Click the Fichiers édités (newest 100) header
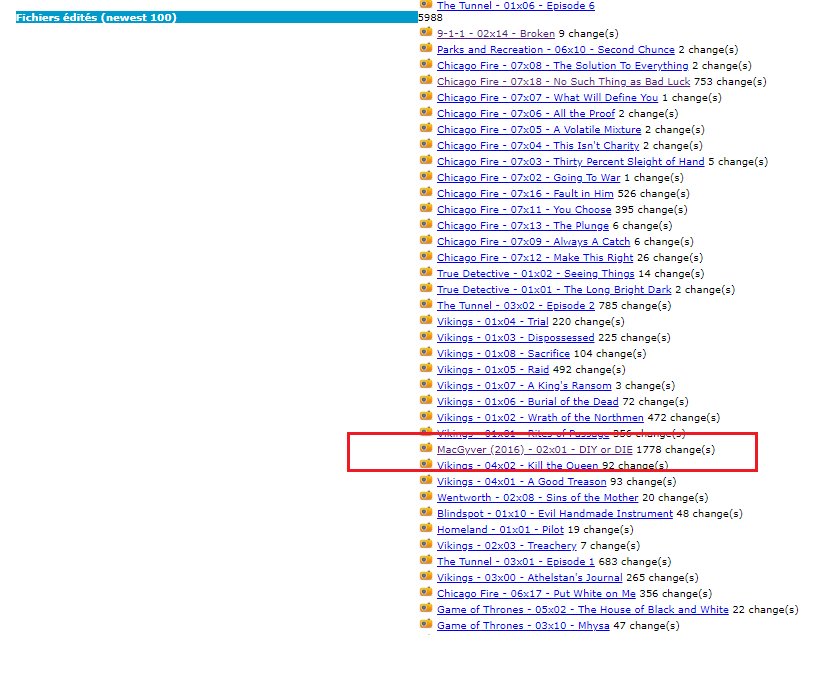This screenshot has height=690, width=815. (x=96, y=18)
